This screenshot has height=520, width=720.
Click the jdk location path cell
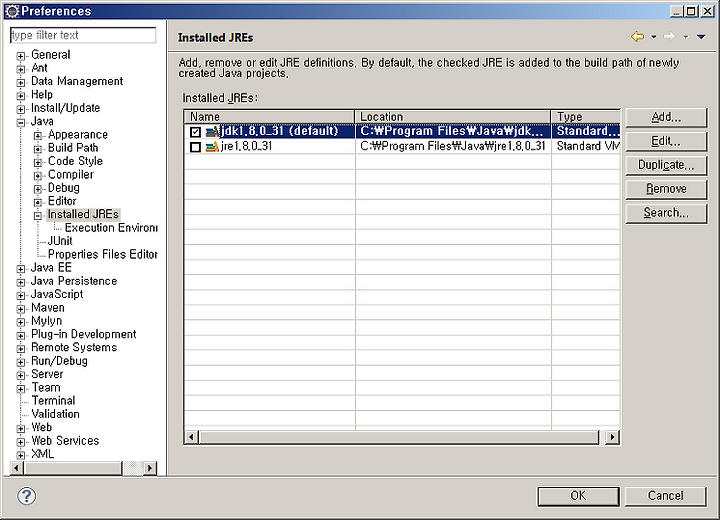click(x=453, y=131)
